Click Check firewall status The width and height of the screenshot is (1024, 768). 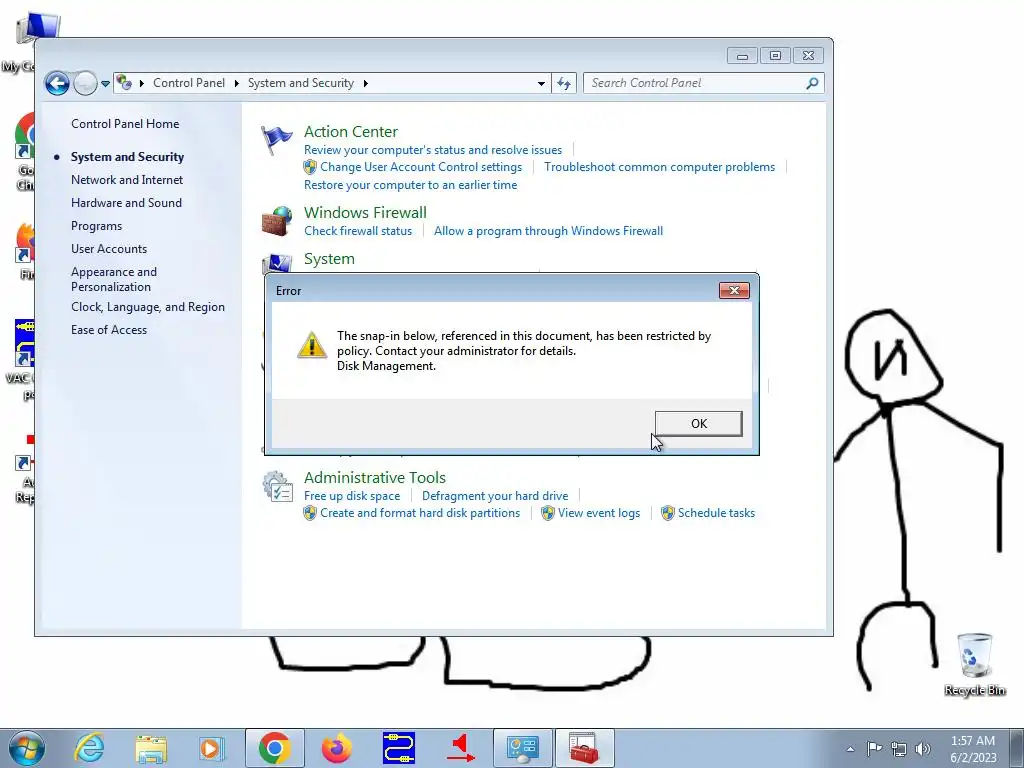pos(358,231)
